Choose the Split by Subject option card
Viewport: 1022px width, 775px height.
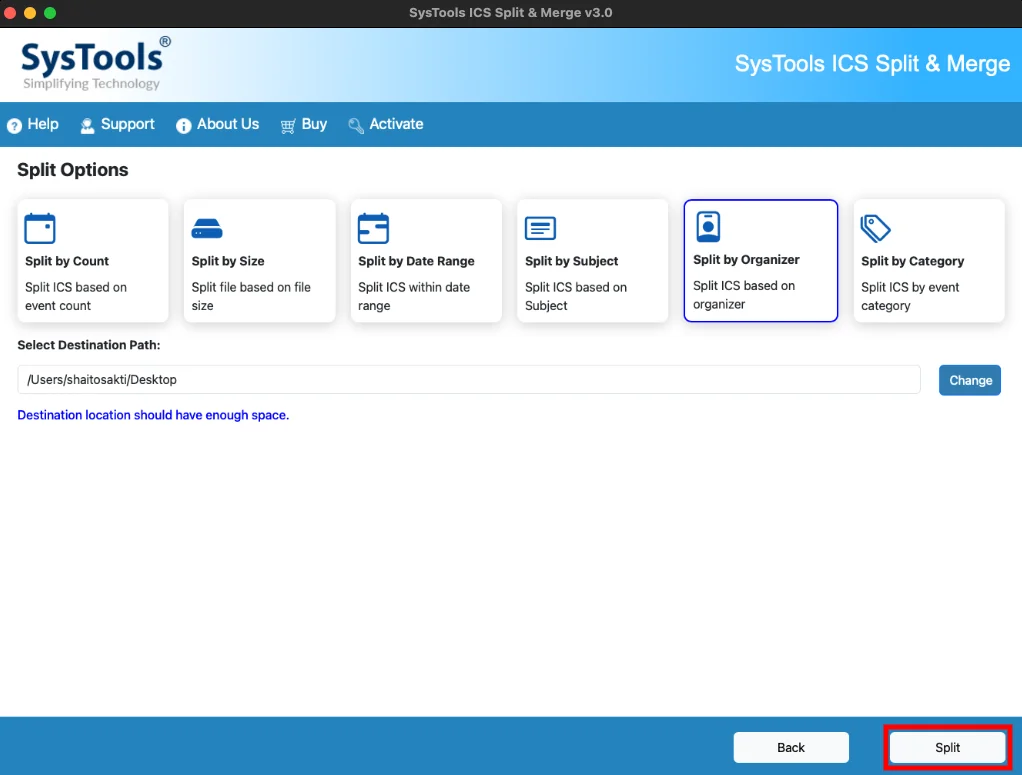coord(592,261)
